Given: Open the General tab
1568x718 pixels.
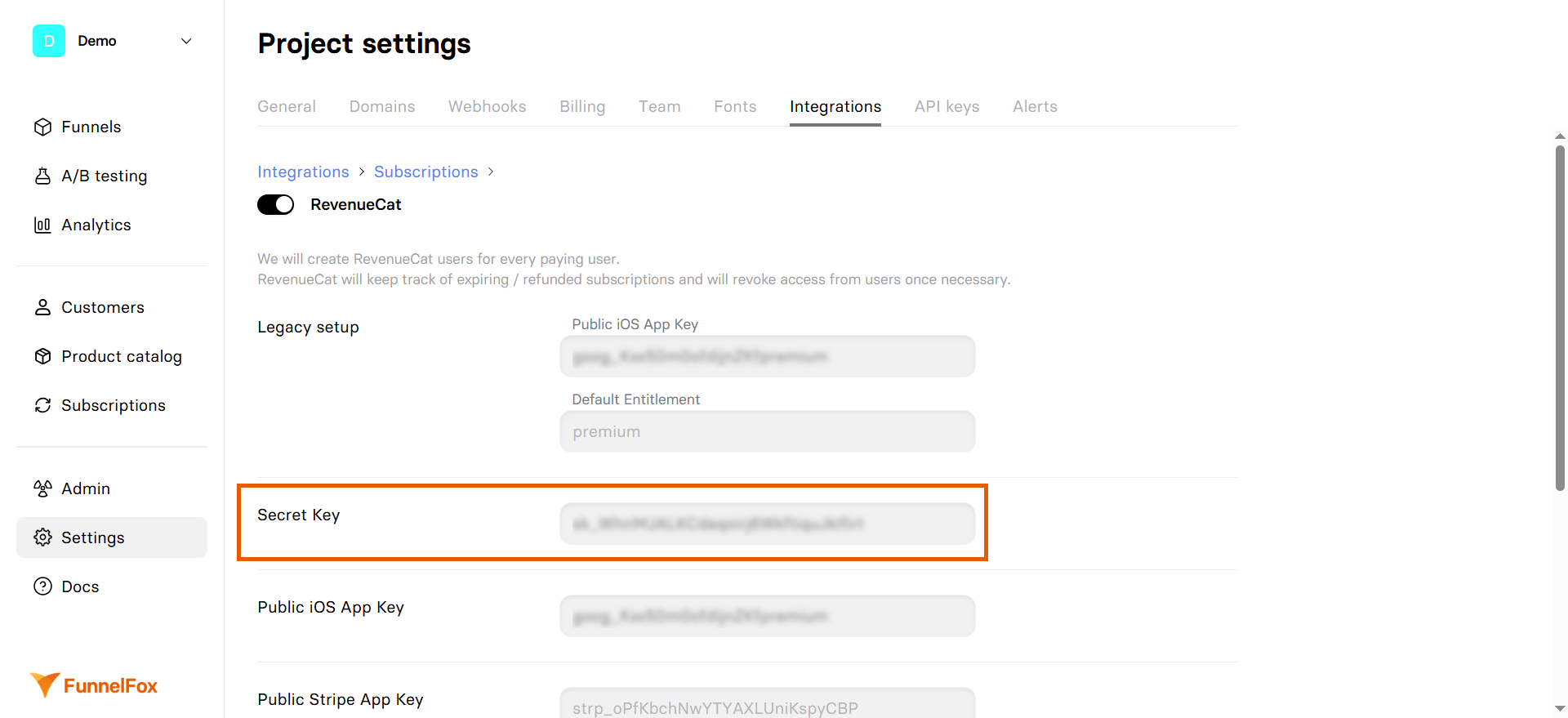Looking at the screenshot, I should (x=287, y=106).
